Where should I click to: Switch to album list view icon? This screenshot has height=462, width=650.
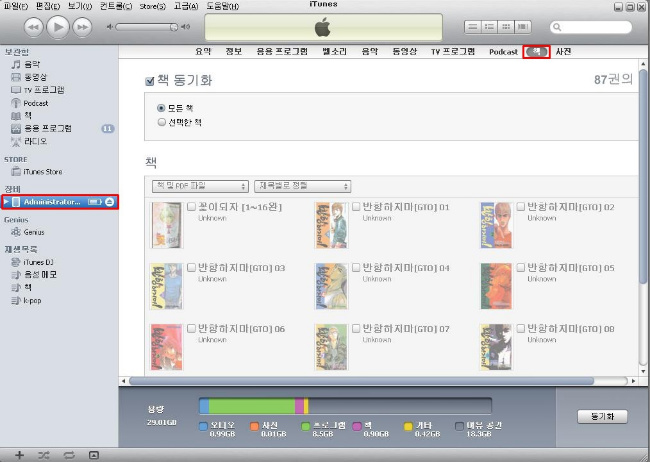click(x=489, y=27)
